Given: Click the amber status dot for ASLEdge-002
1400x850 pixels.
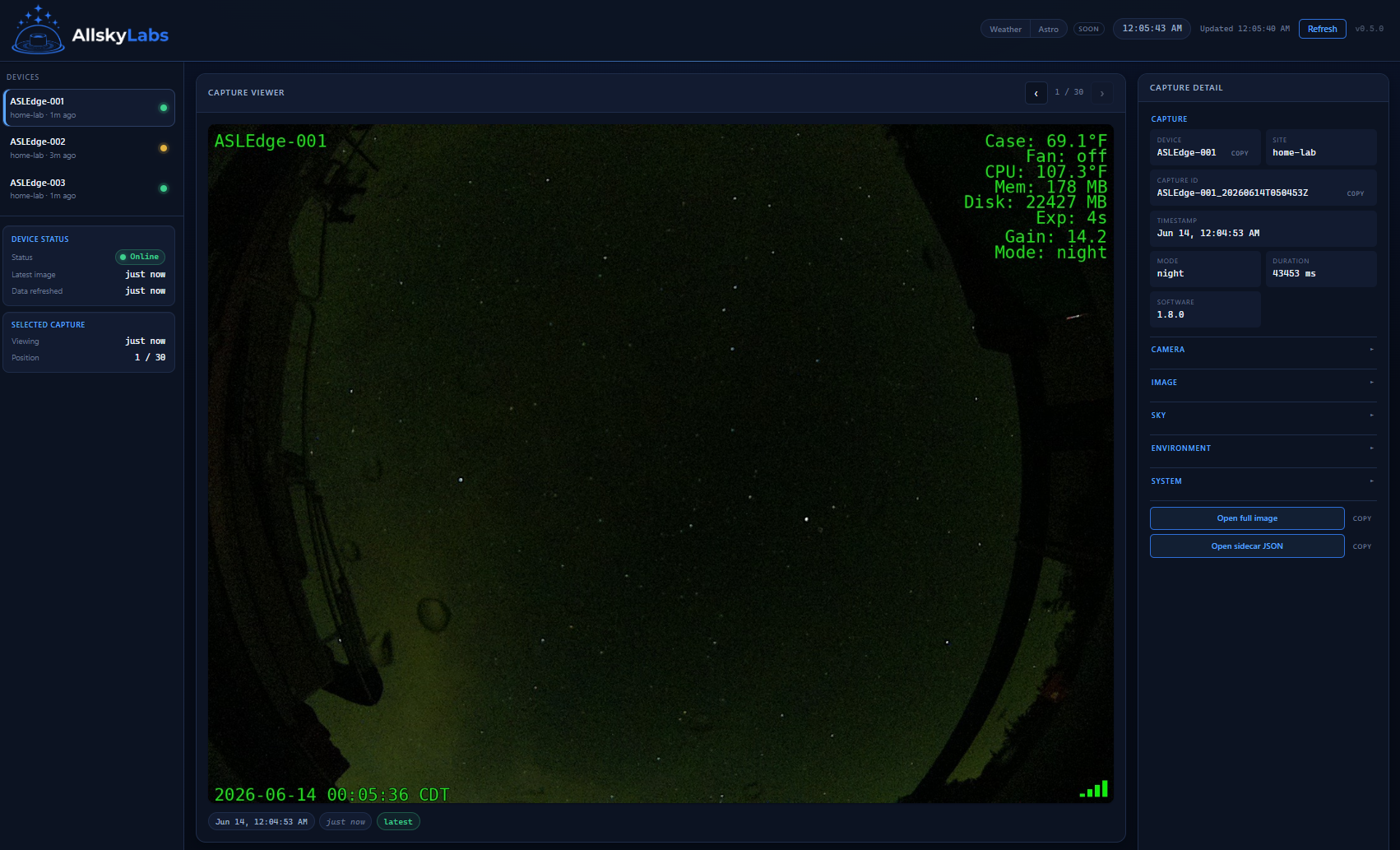Looking at the screenshot, I should pyautogui.click(x=164, y=148).
